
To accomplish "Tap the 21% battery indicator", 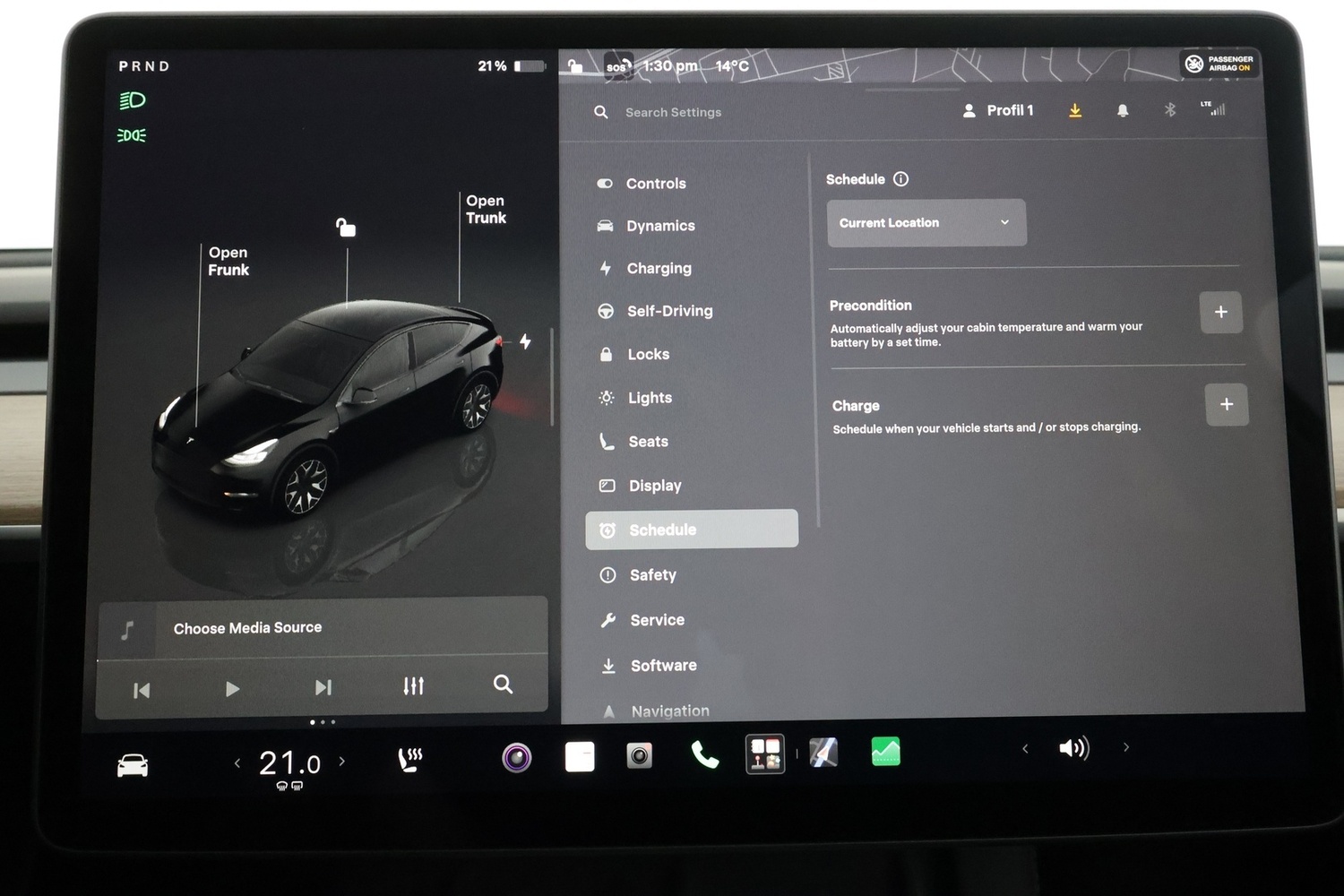I will coord(512,66).
